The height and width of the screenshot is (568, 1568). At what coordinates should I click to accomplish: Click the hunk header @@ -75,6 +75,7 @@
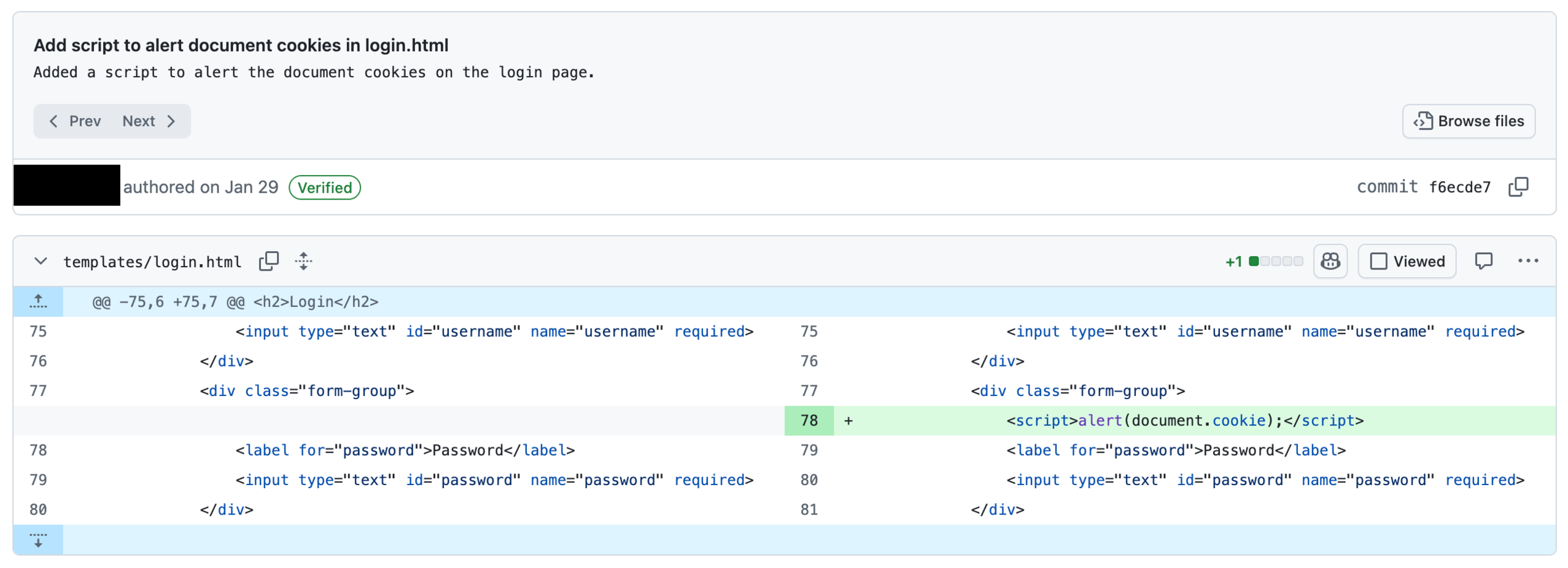pyautogui.click(x=235, y=302)
